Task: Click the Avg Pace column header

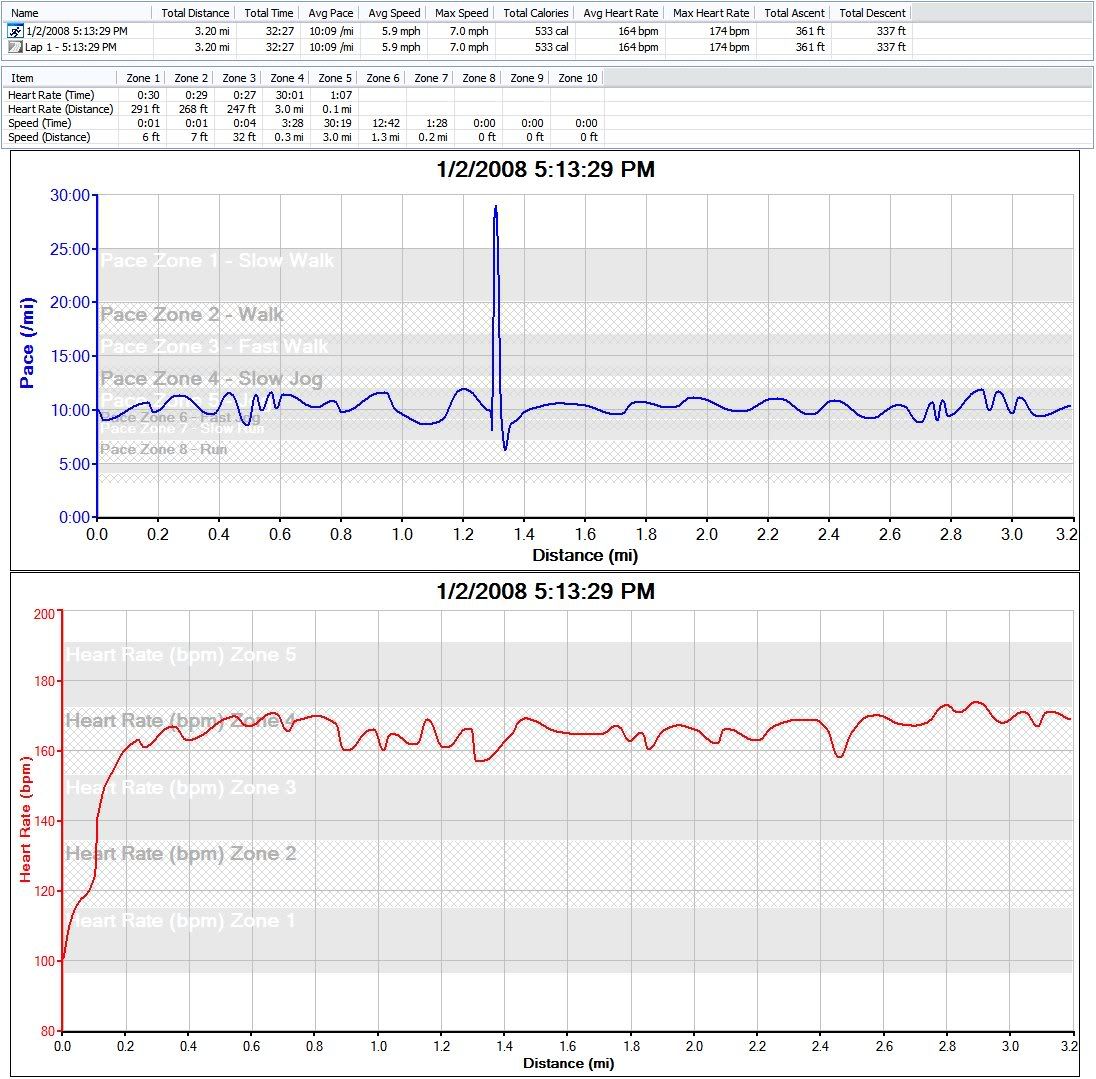Action: [329, 13]
